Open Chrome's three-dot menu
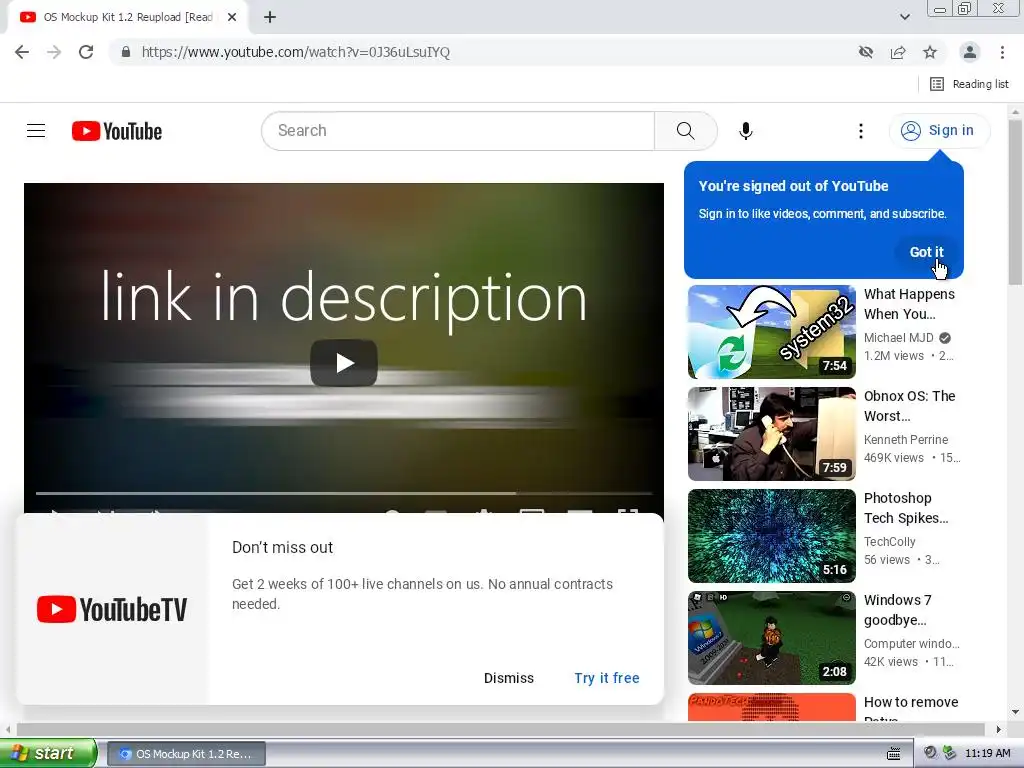This screenshot has width=1024, height=768. click(1002, 52)
